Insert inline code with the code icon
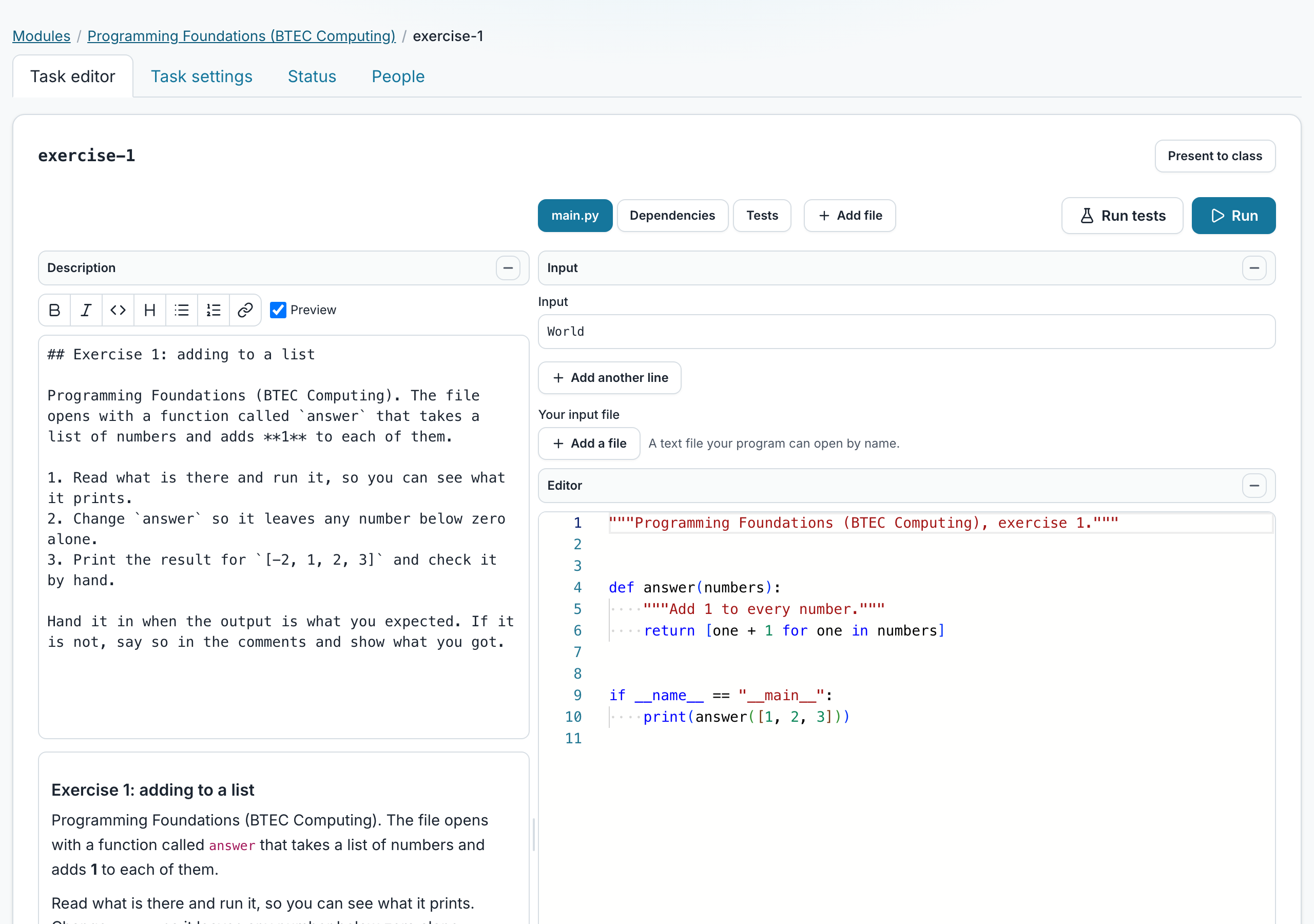This screenshot has height=924, width=1314. coord(118,310)
